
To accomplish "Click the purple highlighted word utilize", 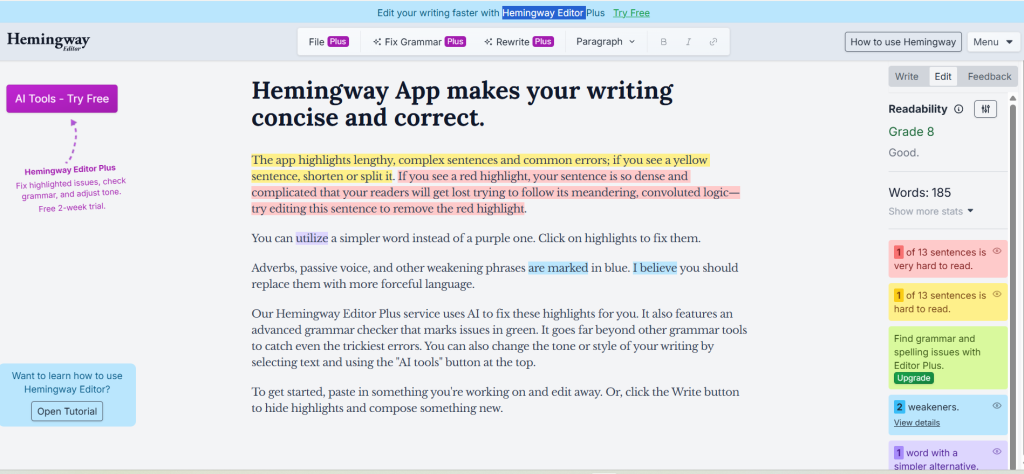I will tap(312, 238).
